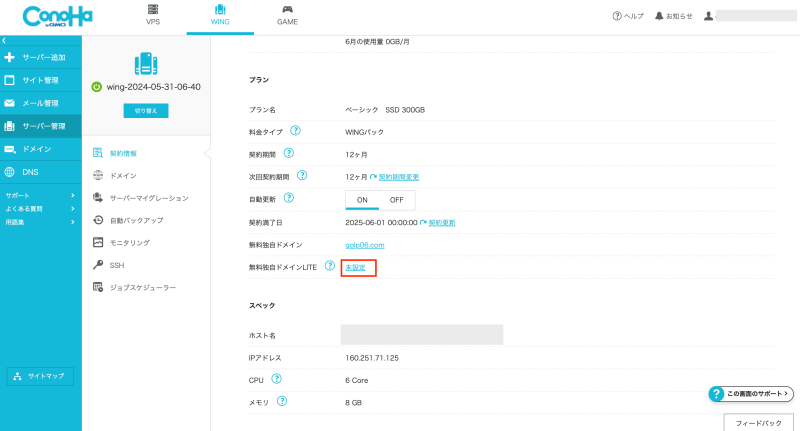Screen dimensions: 800x431
Task: Click the help icon next to 契約期間
Action: click(x=289, y=154)
